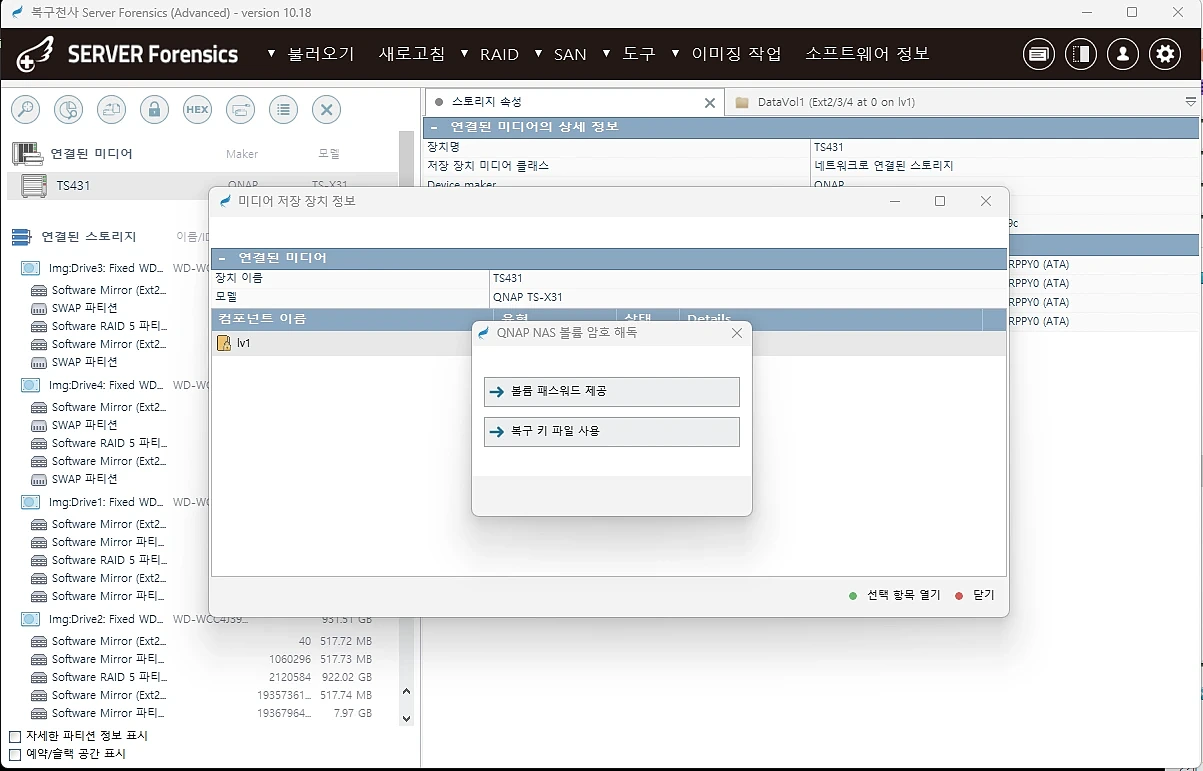
Task: Click 닫기 in the media info dialog
Action: coord(975,595)
